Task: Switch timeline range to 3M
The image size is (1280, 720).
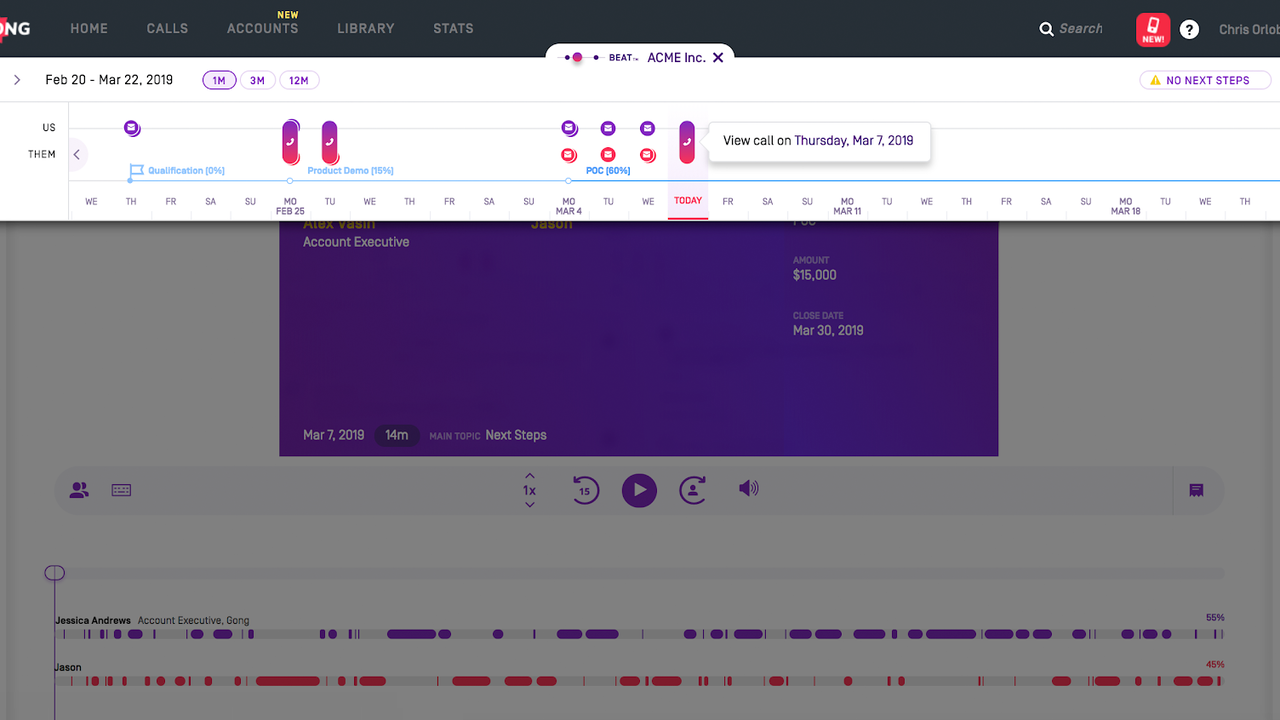Action: pos(257,80)
